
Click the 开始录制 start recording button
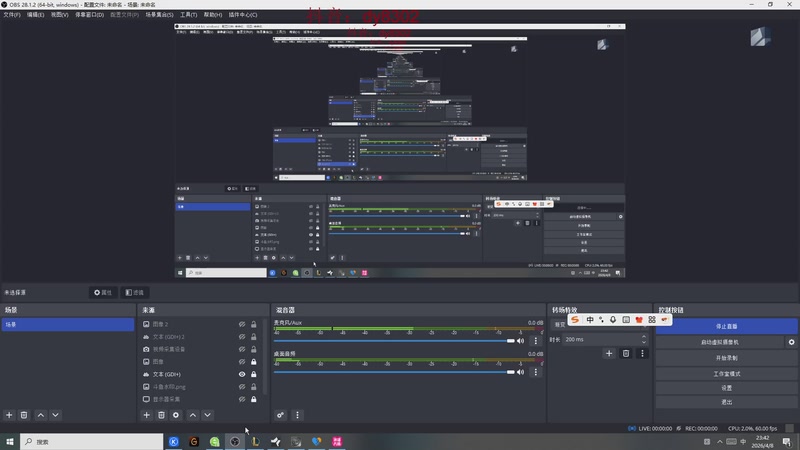pos(727,358)
